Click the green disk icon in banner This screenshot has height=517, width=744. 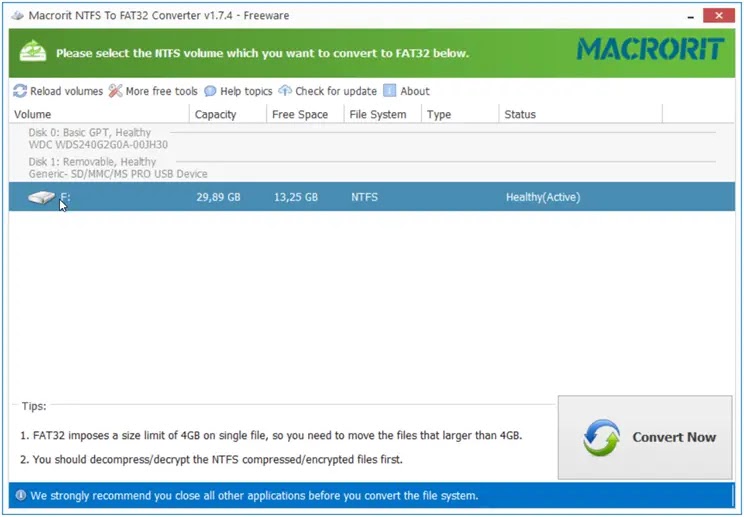tap(33, 51)
